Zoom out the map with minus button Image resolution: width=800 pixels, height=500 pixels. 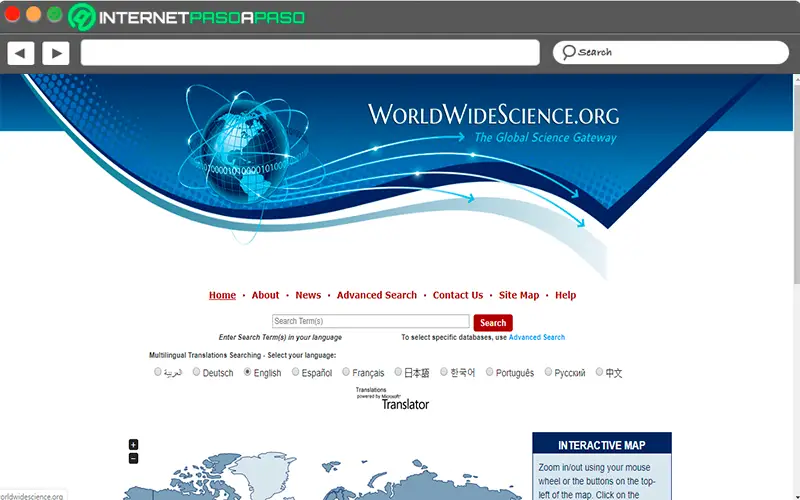tap(133, 458)
